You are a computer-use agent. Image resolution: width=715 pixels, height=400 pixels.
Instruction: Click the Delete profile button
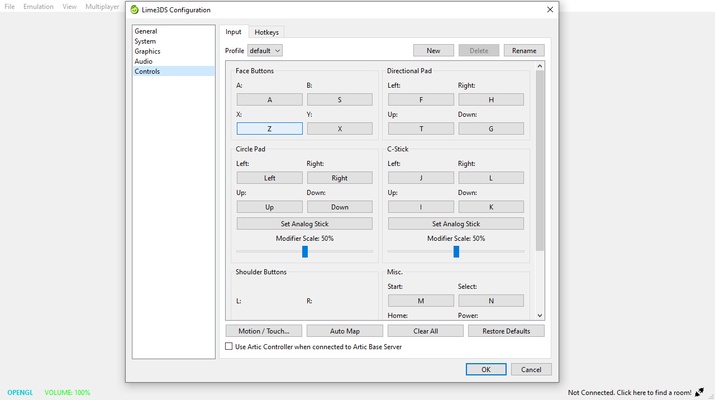coord(479,51)
